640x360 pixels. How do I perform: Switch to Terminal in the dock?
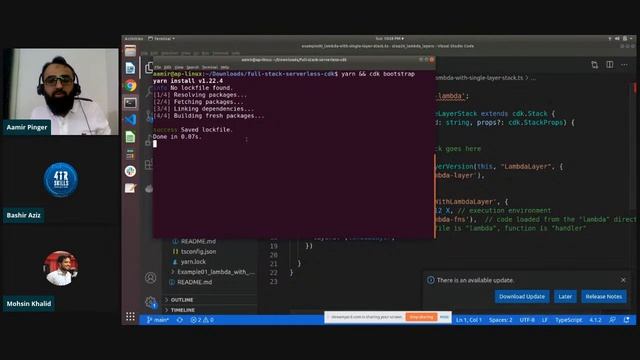130,102
